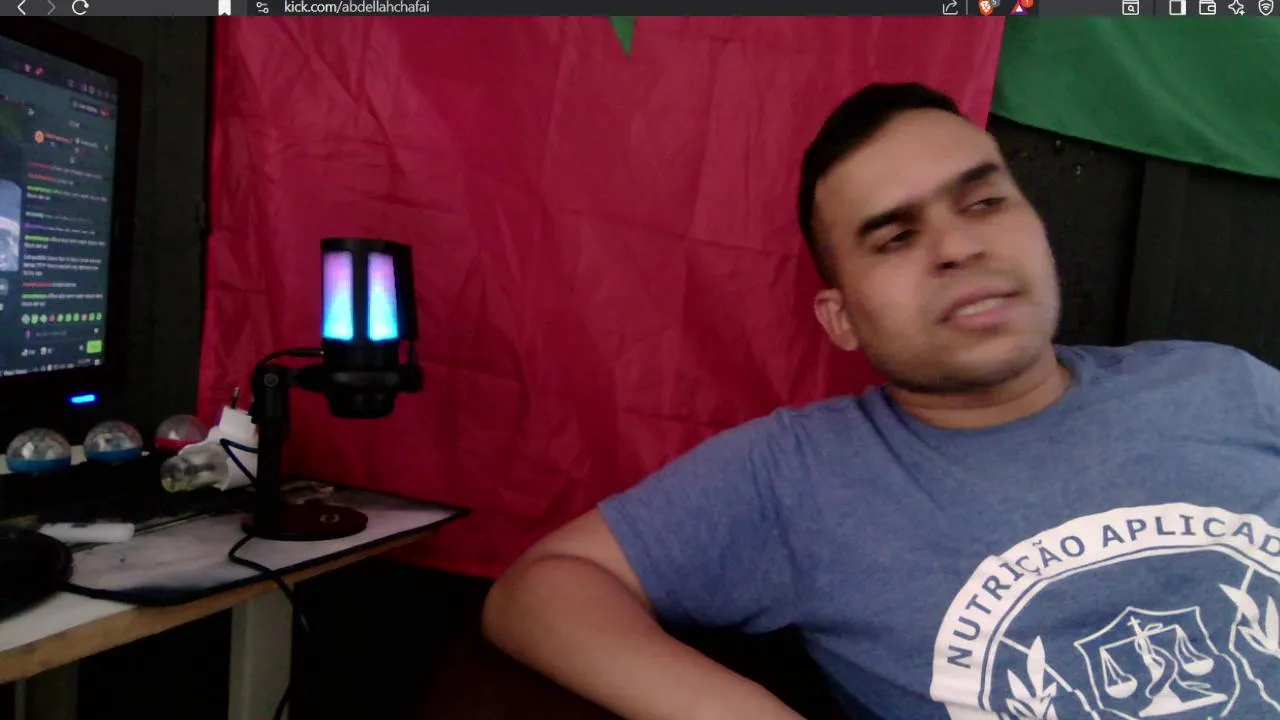Open the tab search icon in toolbar
1280x720 pixels.
[x=1130, y=7]
